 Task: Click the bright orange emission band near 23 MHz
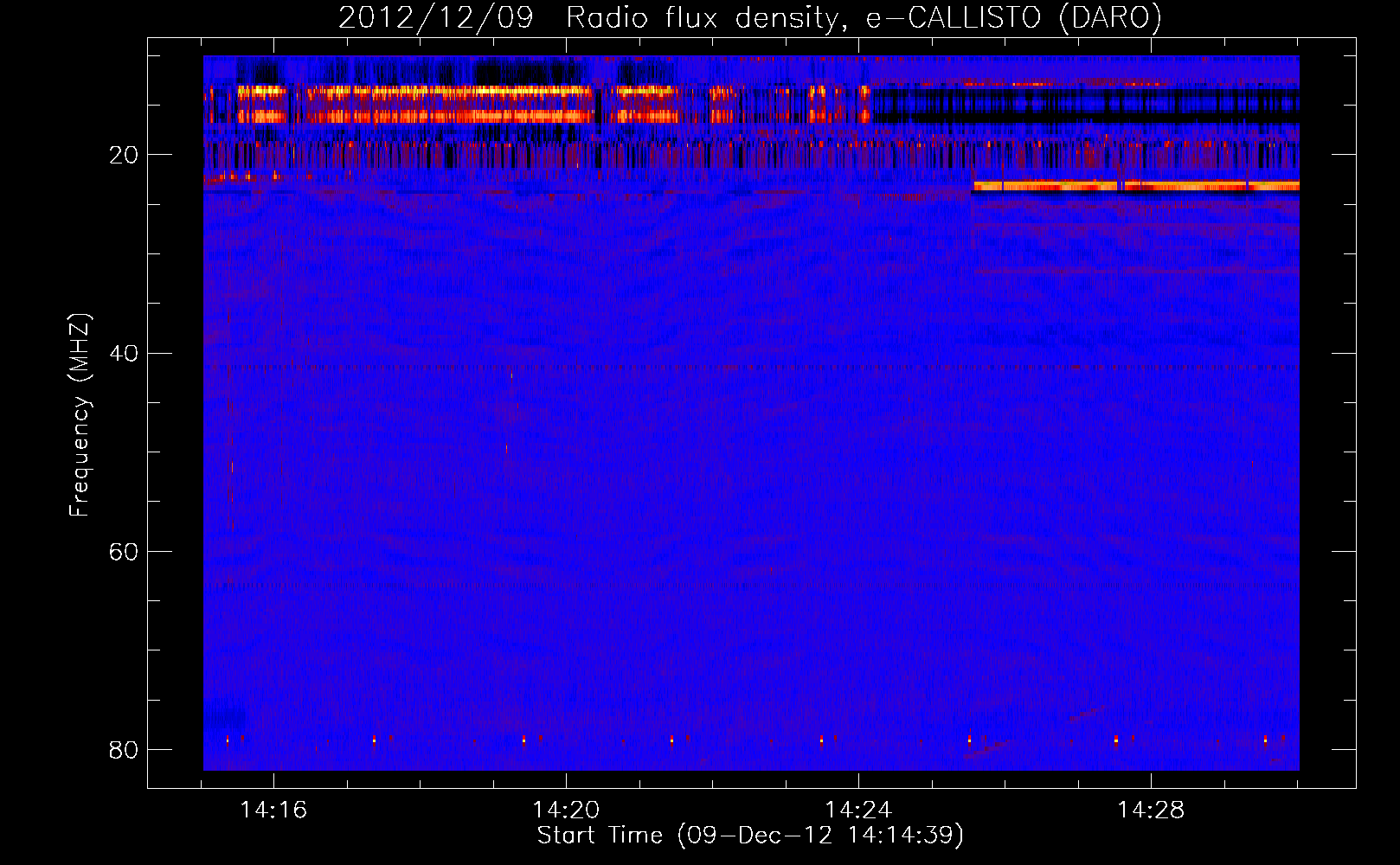pyautogui.click(x=1136, y=186)
